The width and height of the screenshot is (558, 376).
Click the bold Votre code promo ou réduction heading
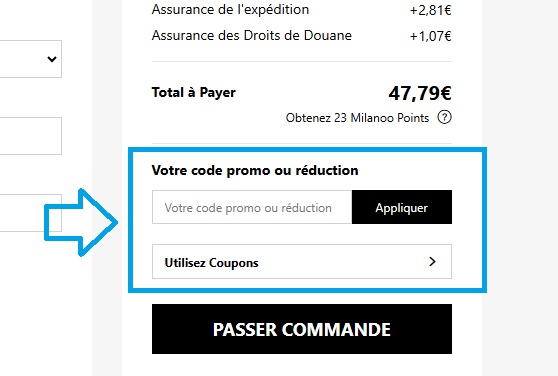click(255, 170)
